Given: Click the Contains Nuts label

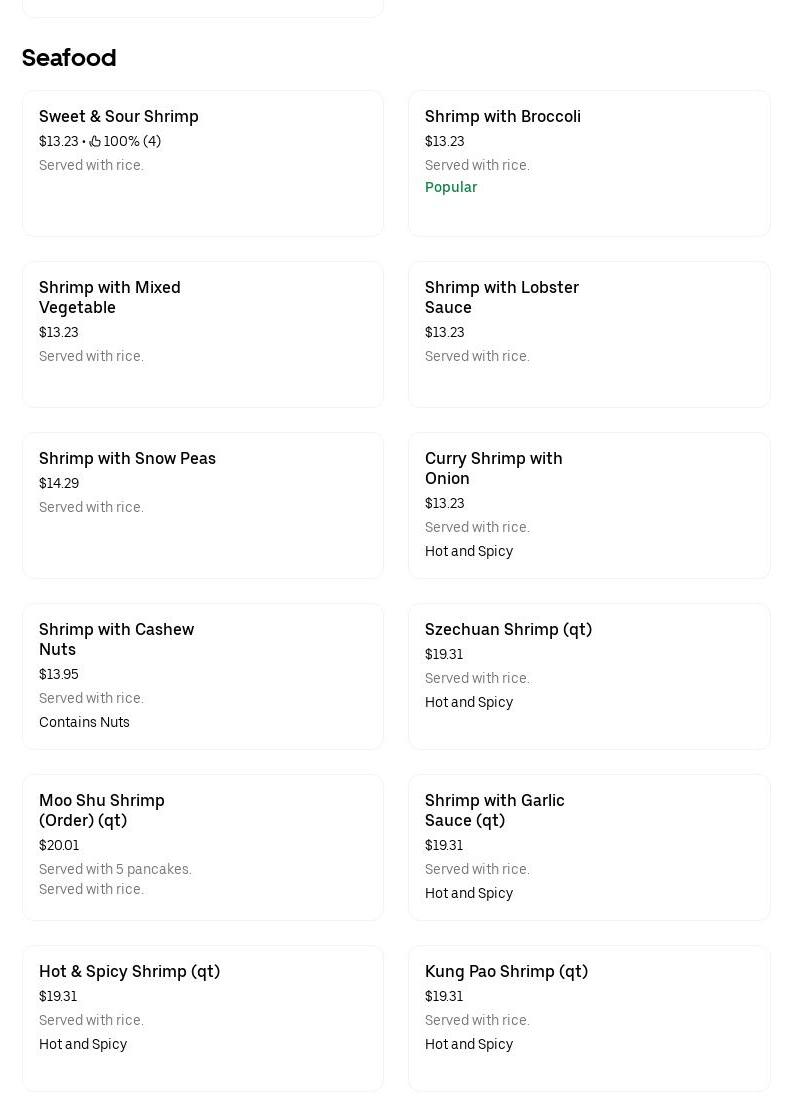Looking at the screenshot, I should point(84,722).
